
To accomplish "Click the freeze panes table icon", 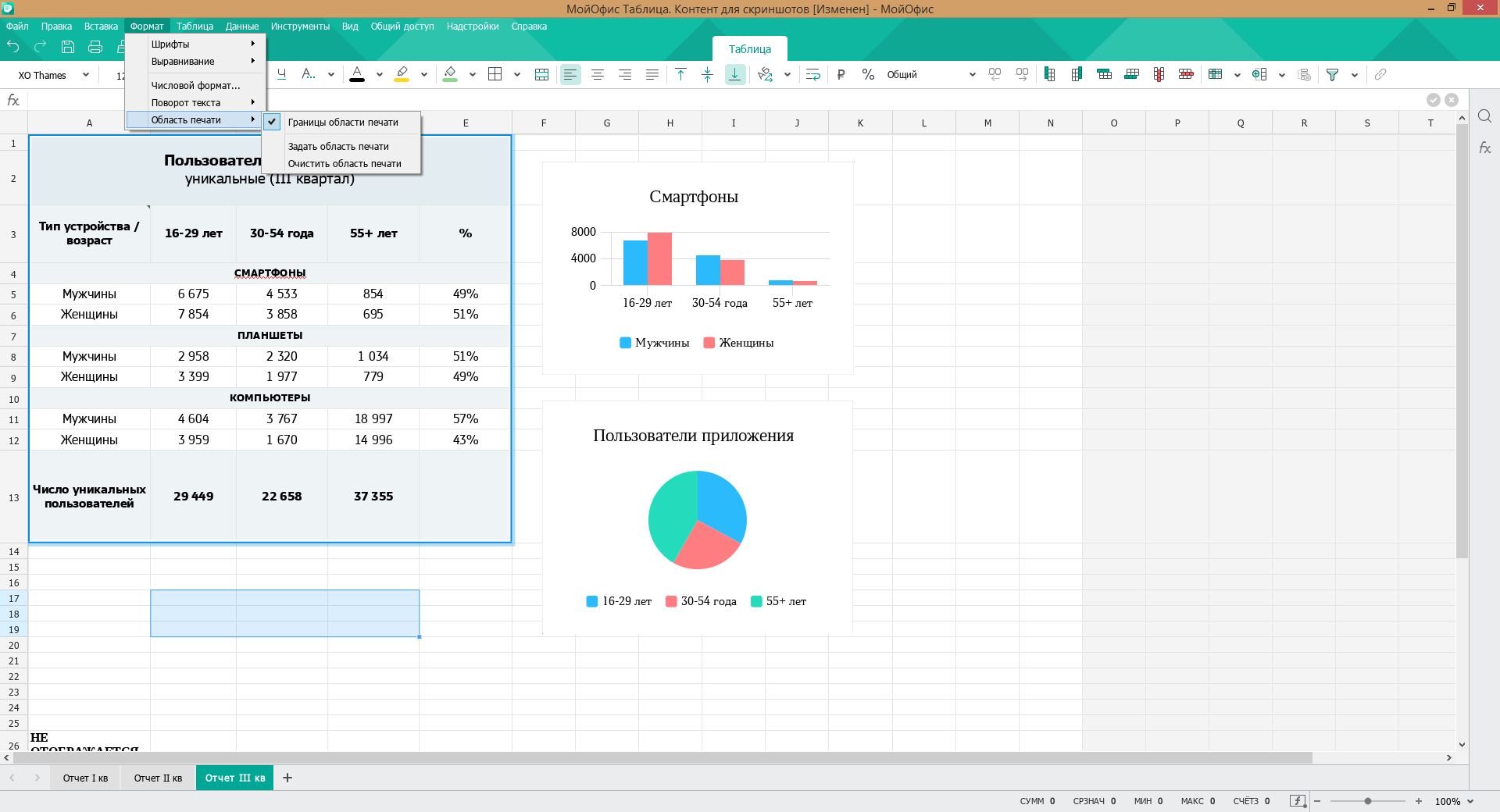I will point(1215,74).
